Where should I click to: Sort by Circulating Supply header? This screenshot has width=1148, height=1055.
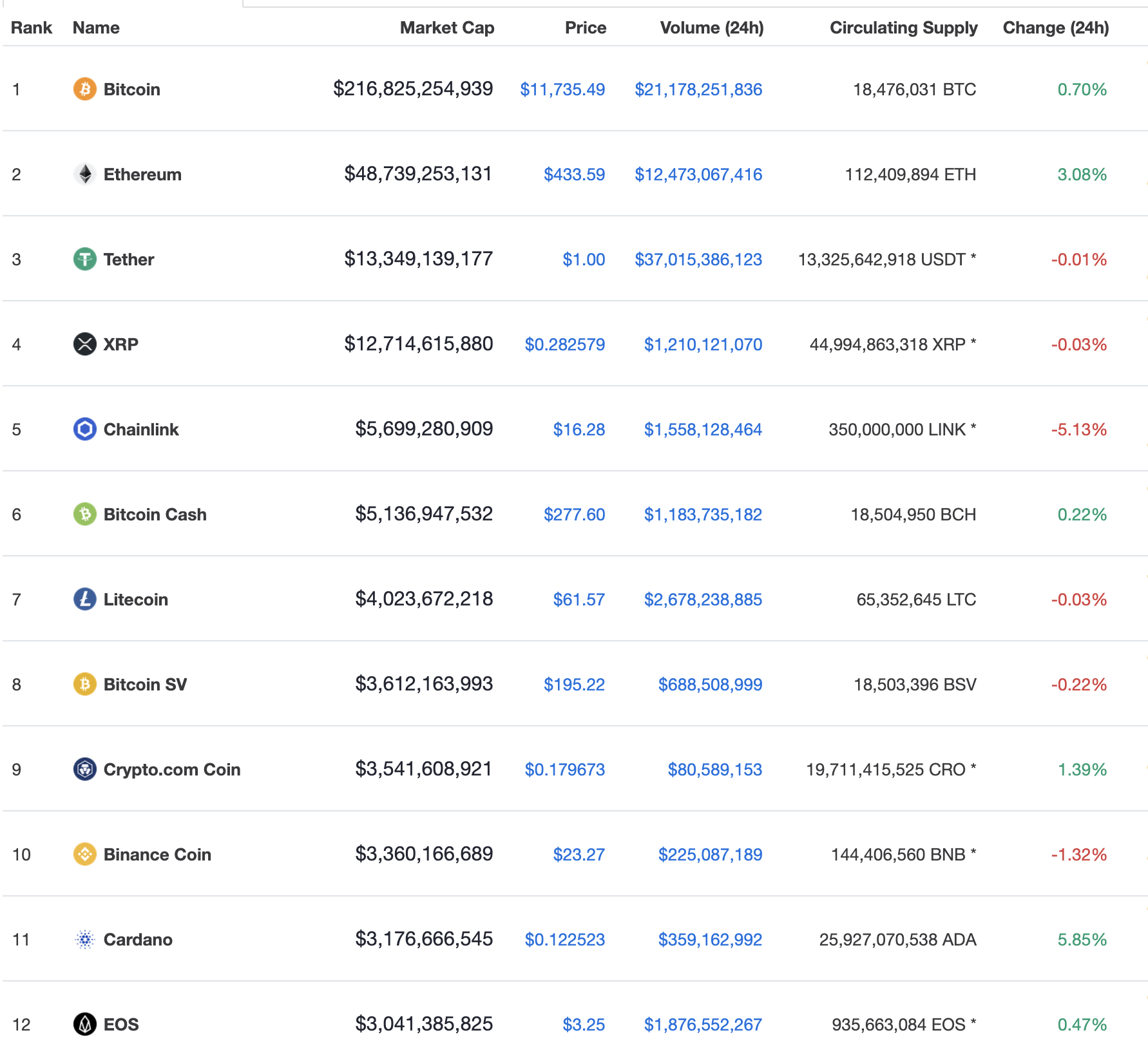pyautogui.click(x=904, y=28)
